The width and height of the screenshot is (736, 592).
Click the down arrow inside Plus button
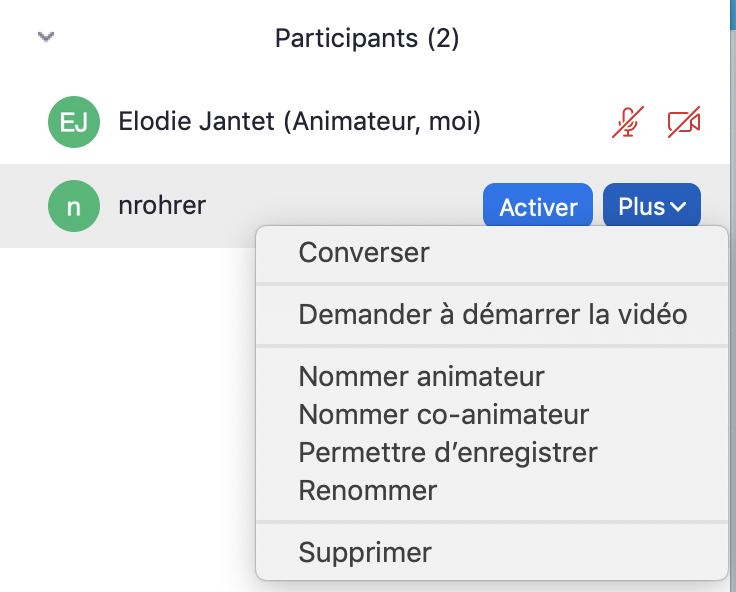679,207
